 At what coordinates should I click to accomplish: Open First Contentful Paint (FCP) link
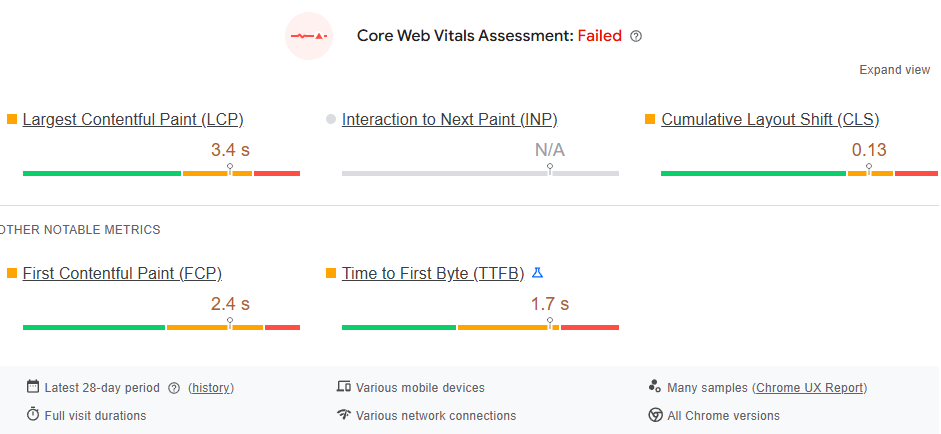[122, 274]
